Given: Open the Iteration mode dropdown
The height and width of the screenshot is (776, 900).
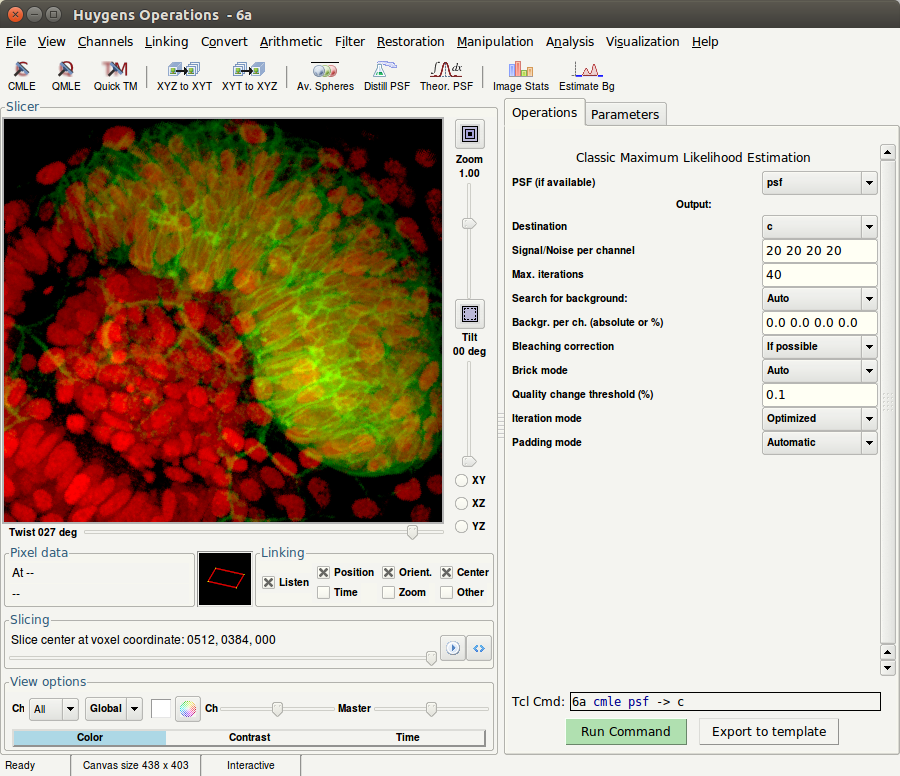Looking at the screenshot, I should 819,418.
